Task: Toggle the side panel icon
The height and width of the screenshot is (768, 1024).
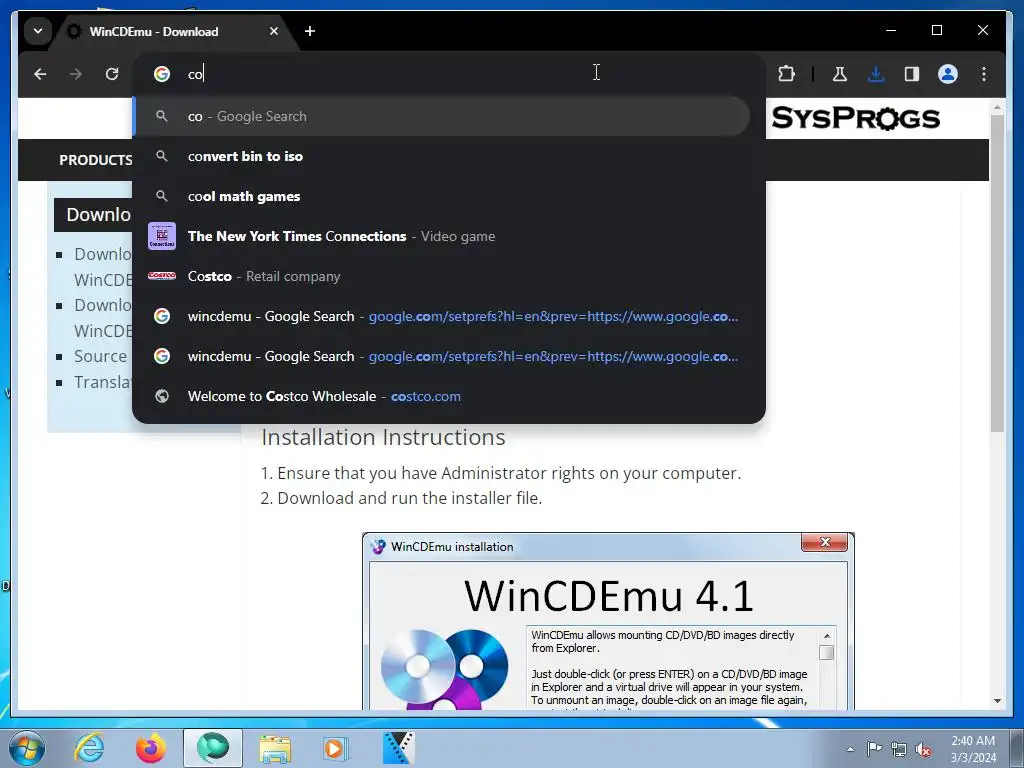Action: tap(912, 74)
